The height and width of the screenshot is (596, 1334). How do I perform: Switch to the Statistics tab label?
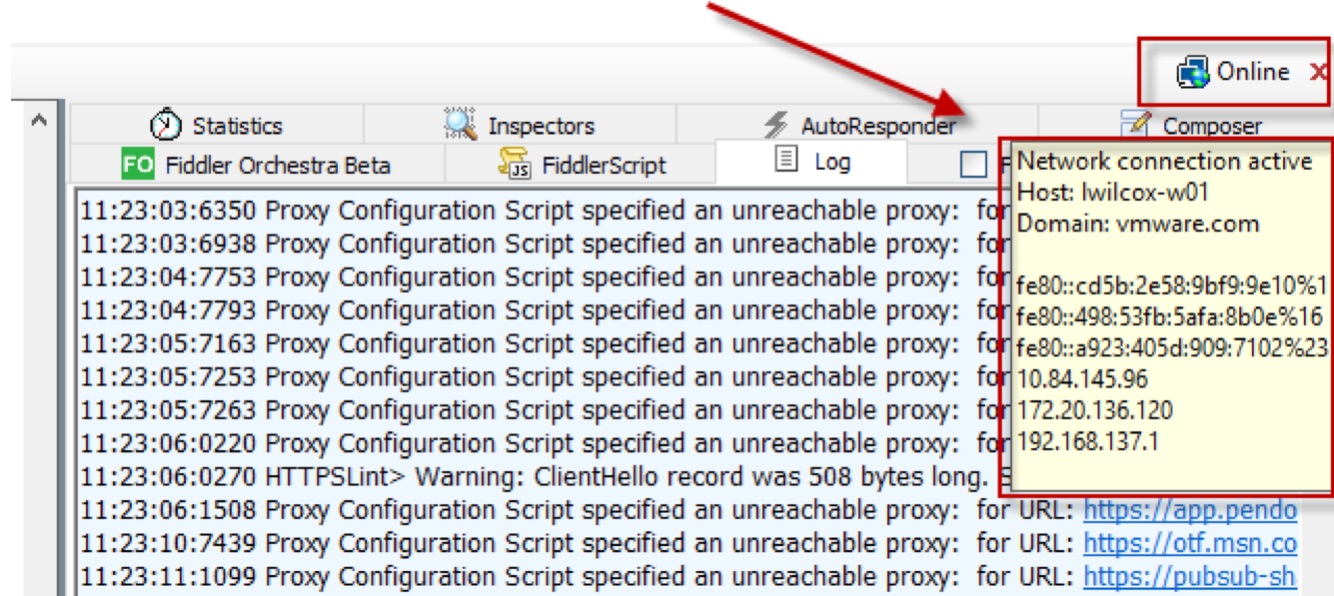point(237,126)
